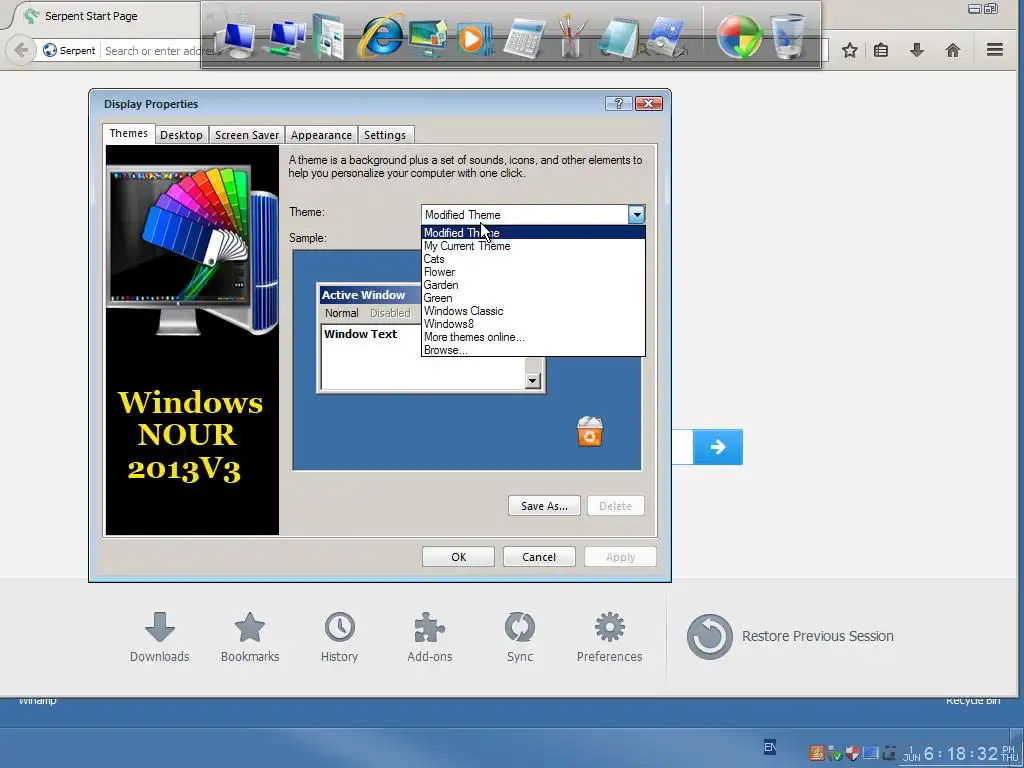The width and height of the screenshot is (1024, 768).
Task: Open the browser hamburger menu
Action: pos(995,50)
